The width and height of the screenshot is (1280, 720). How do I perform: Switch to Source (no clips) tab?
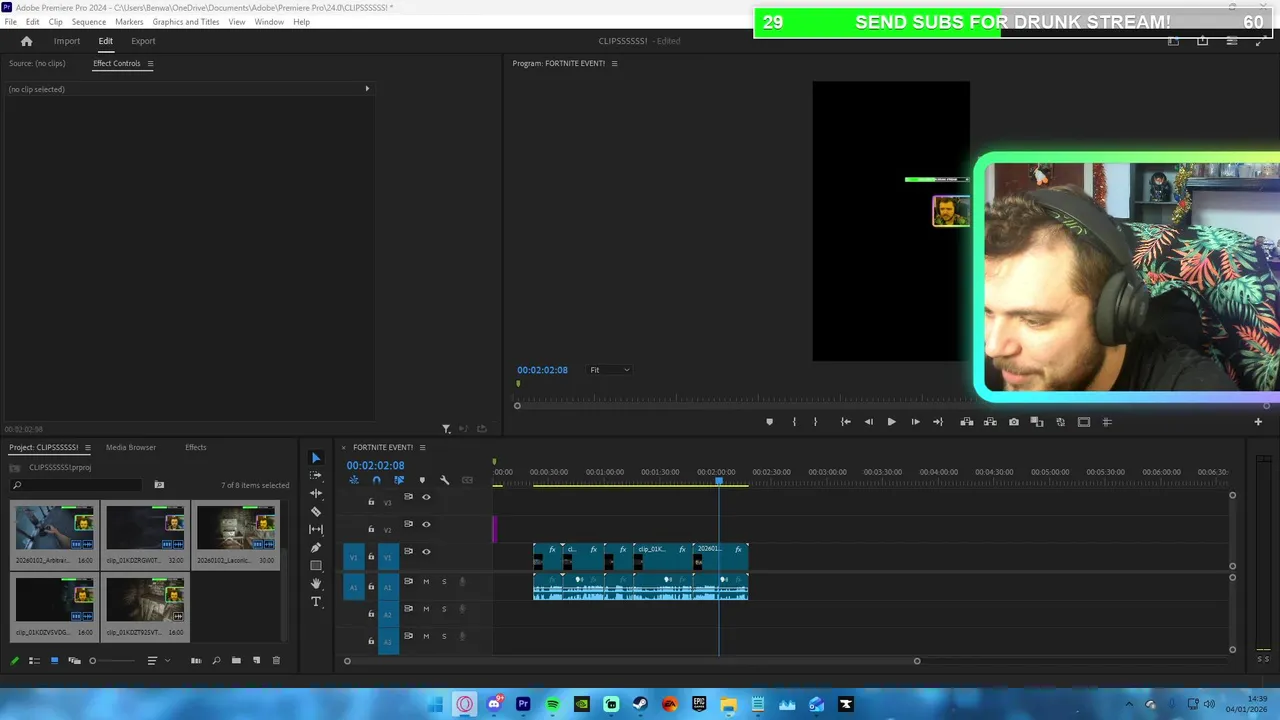pyautogui.click(x=37, y=63)
